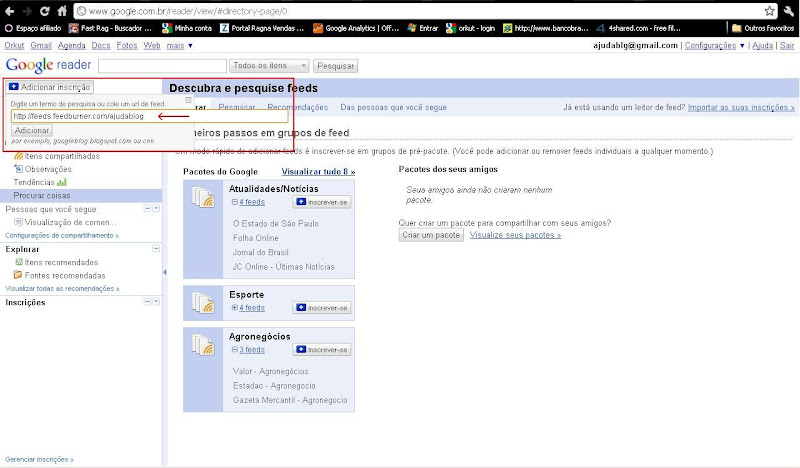Open the Docs link
The height and width of the screenshot is (468, 800).
point(101,45)
